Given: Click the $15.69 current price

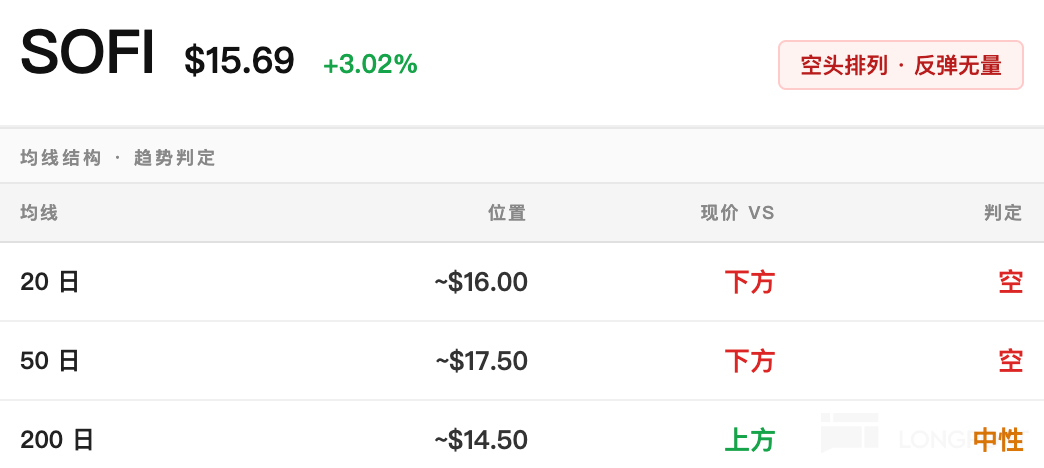Looking at the screenshot, I should tap(239, 60).
